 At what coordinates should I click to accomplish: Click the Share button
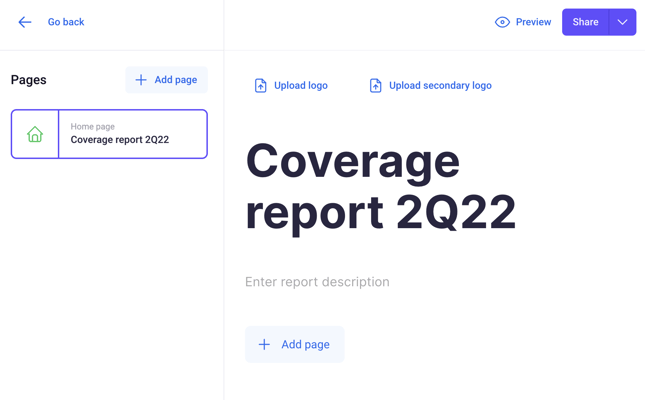point(585,22)
